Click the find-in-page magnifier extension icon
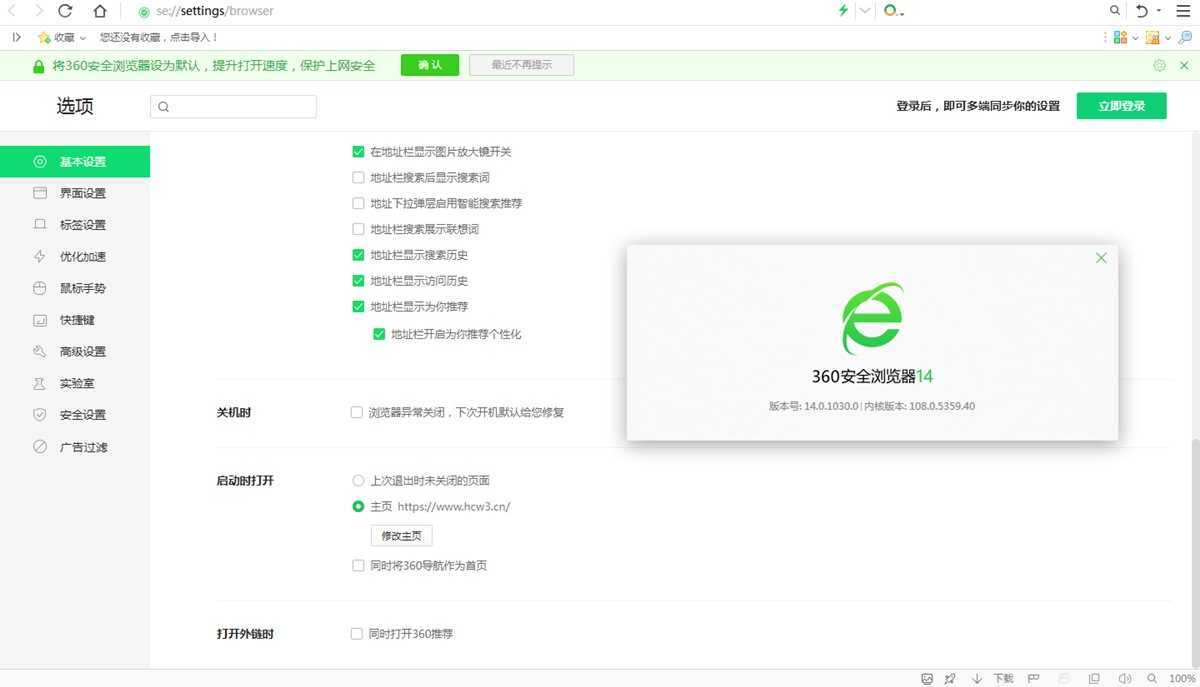The height and width of the screenshot is (687, 1200). coord(1185,37)
